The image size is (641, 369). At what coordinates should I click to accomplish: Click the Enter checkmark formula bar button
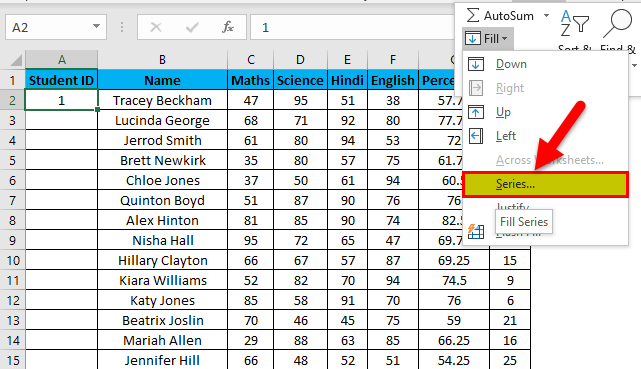[x=192, y=27]
